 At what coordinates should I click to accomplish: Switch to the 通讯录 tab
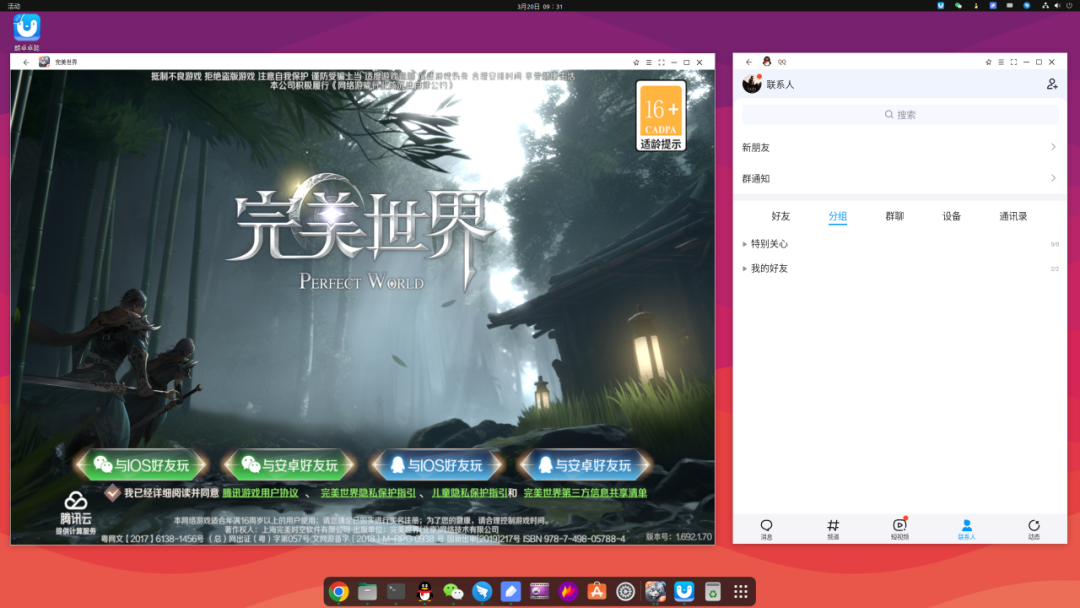tap(1013, 216)
